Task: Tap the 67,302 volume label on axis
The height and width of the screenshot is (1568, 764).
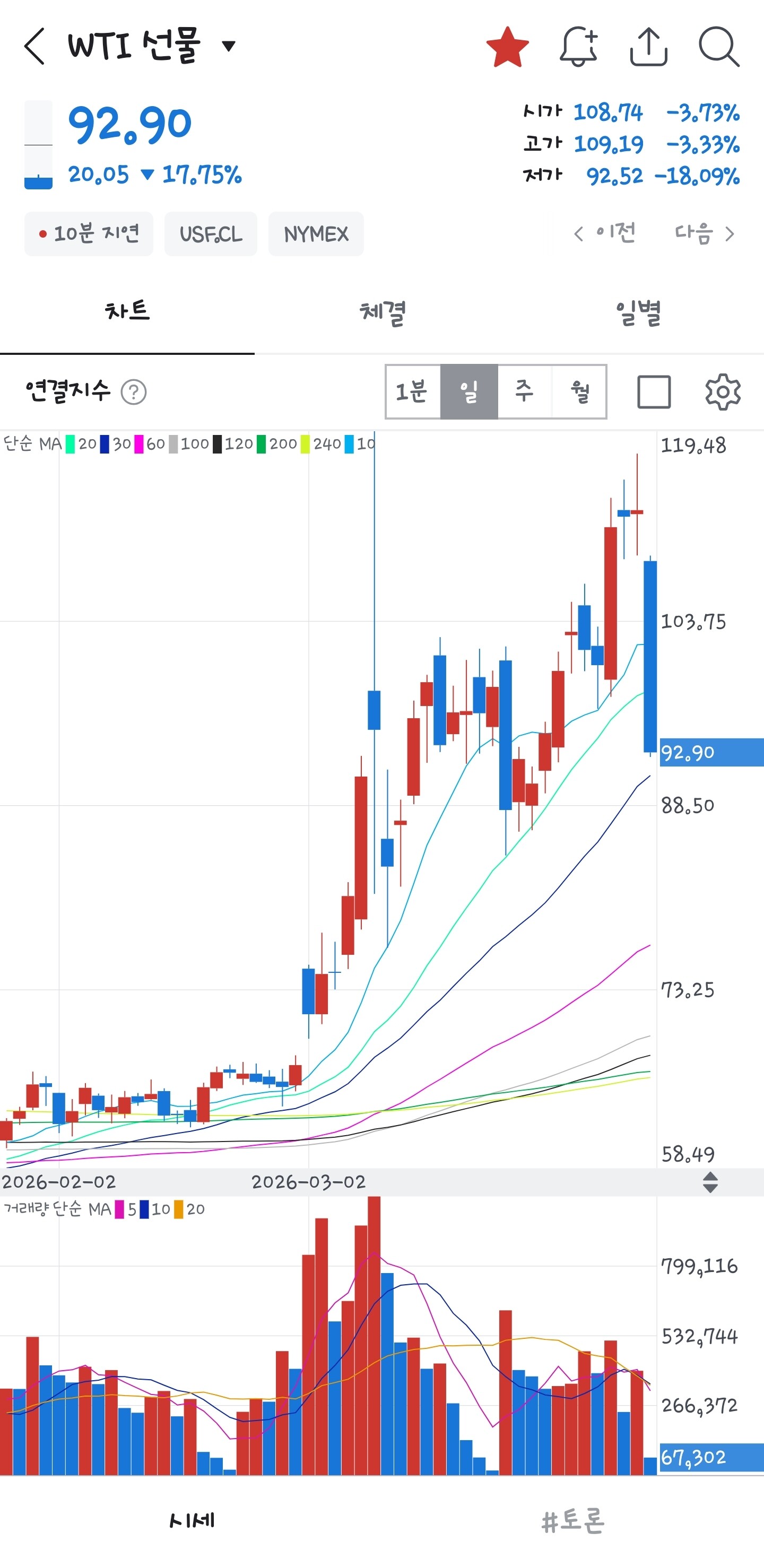Action: [x=711, y=1457]
